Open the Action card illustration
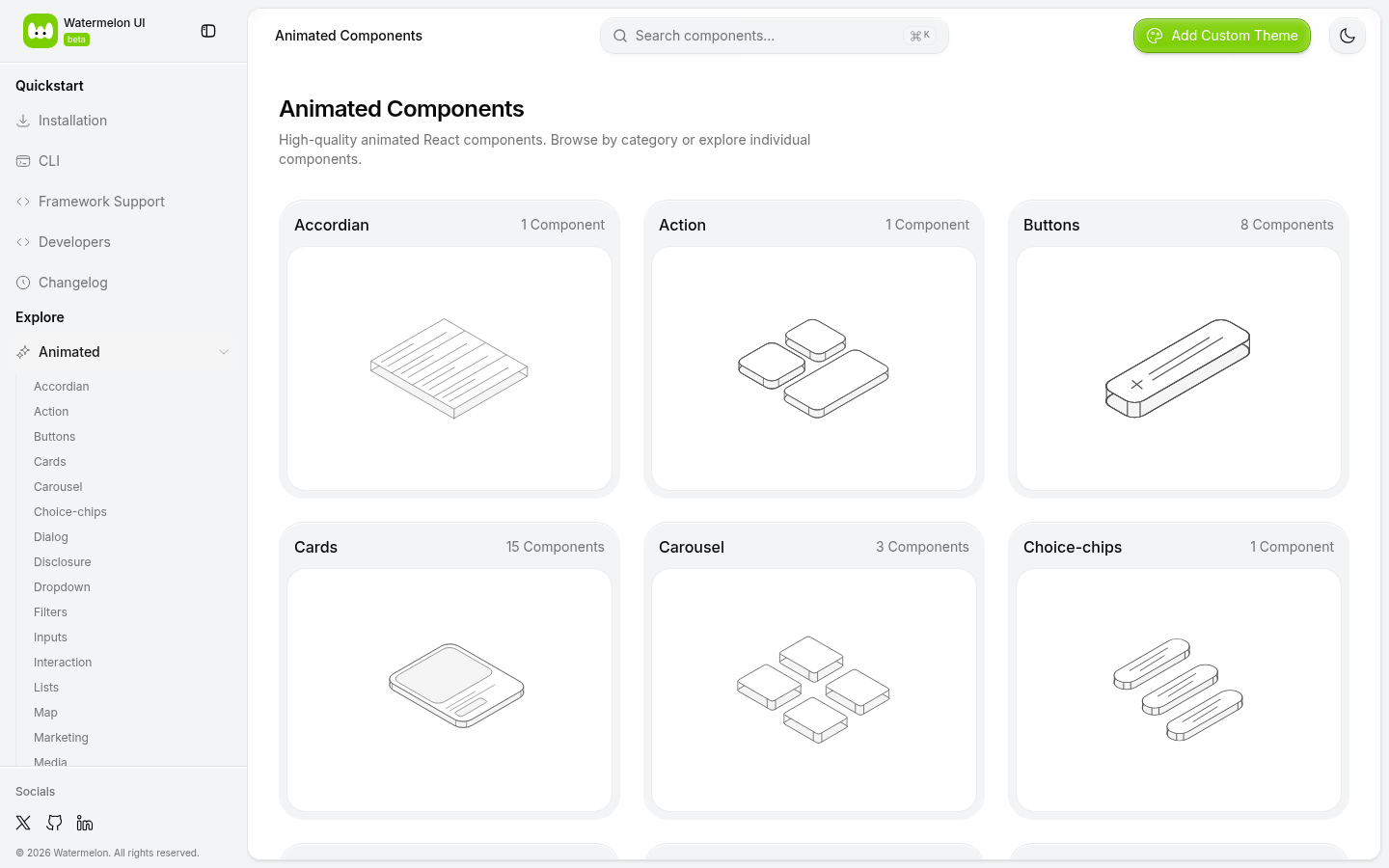Screen dimensions: 1389x868 pos(814,368)
